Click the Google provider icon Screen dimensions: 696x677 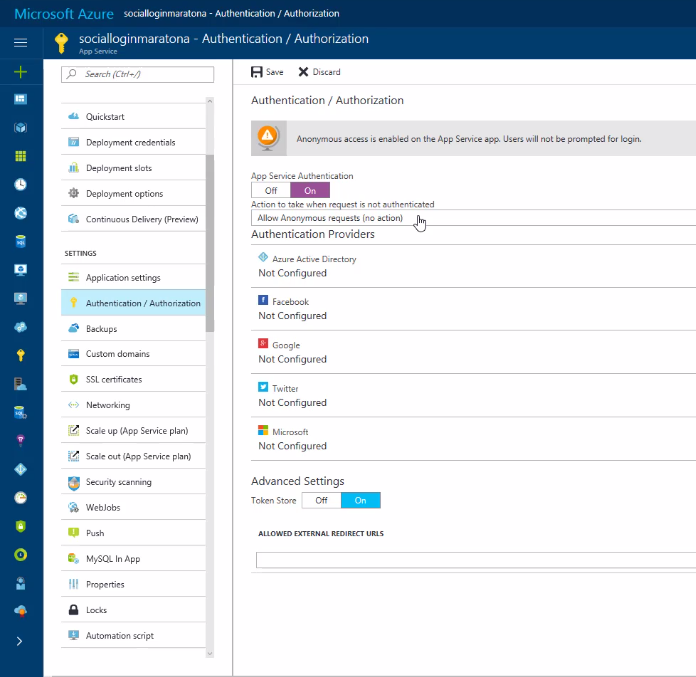263,343
